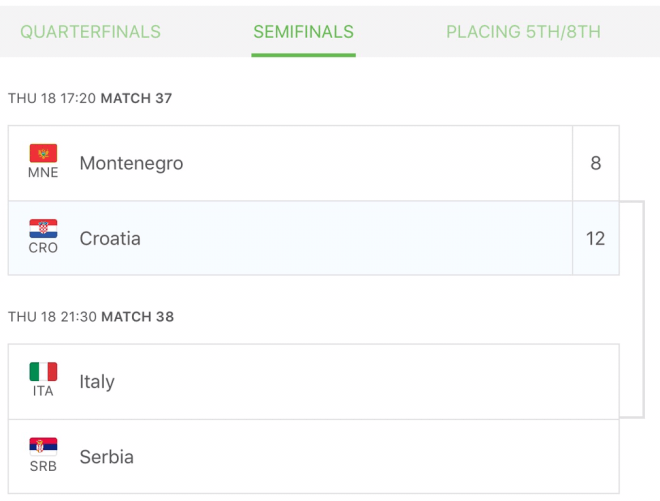
Task: Select the Croatia team name
Action: pos(110,239)
